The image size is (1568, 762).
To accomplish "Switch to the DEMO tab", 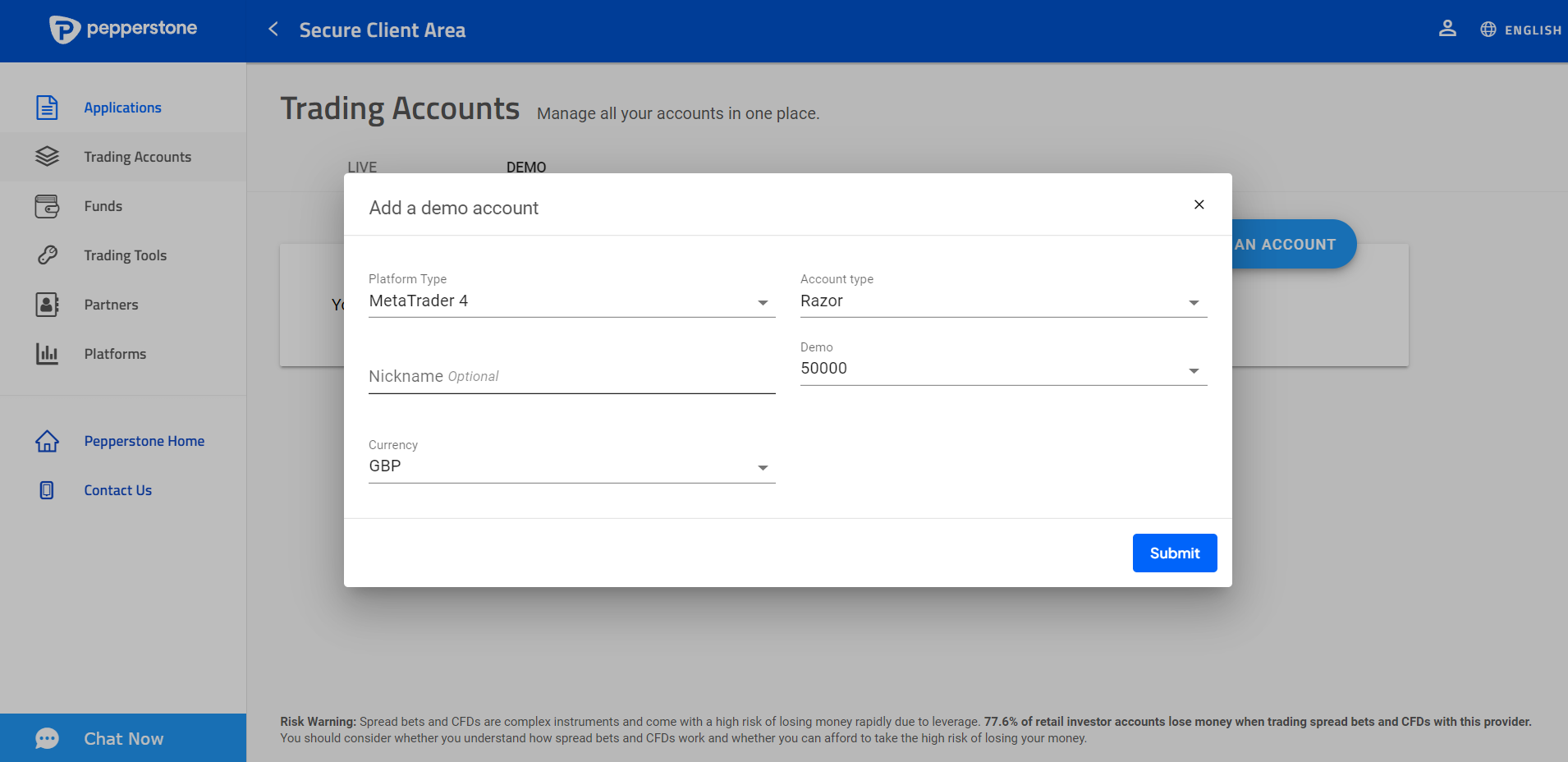I will pyautogui.click(x=526, y=167).
